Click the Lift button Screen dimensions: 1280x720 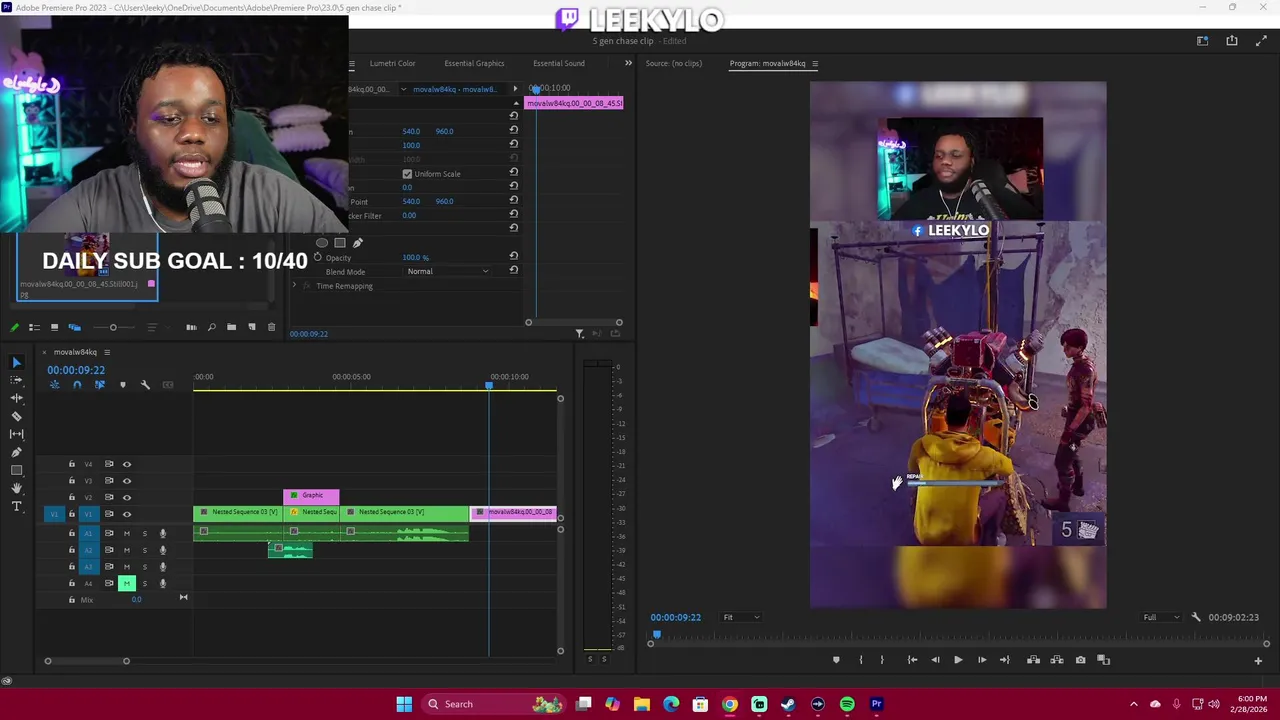click(1033, 660)
